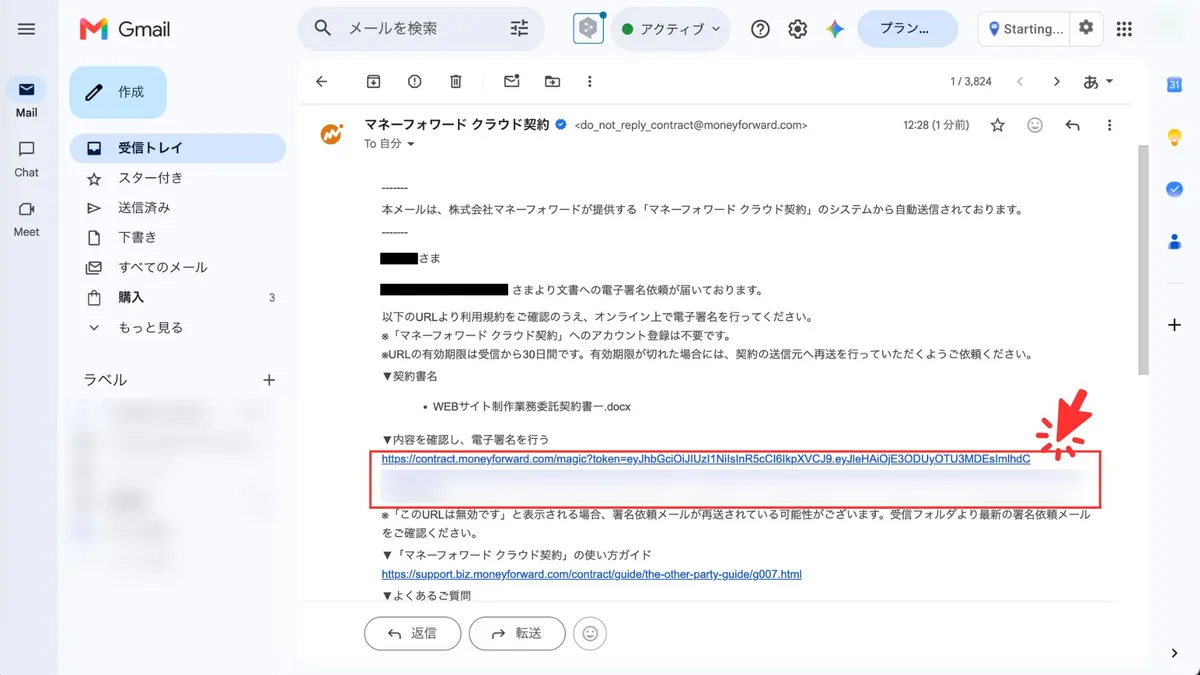Click the search magnifier icon

[323, 28]
